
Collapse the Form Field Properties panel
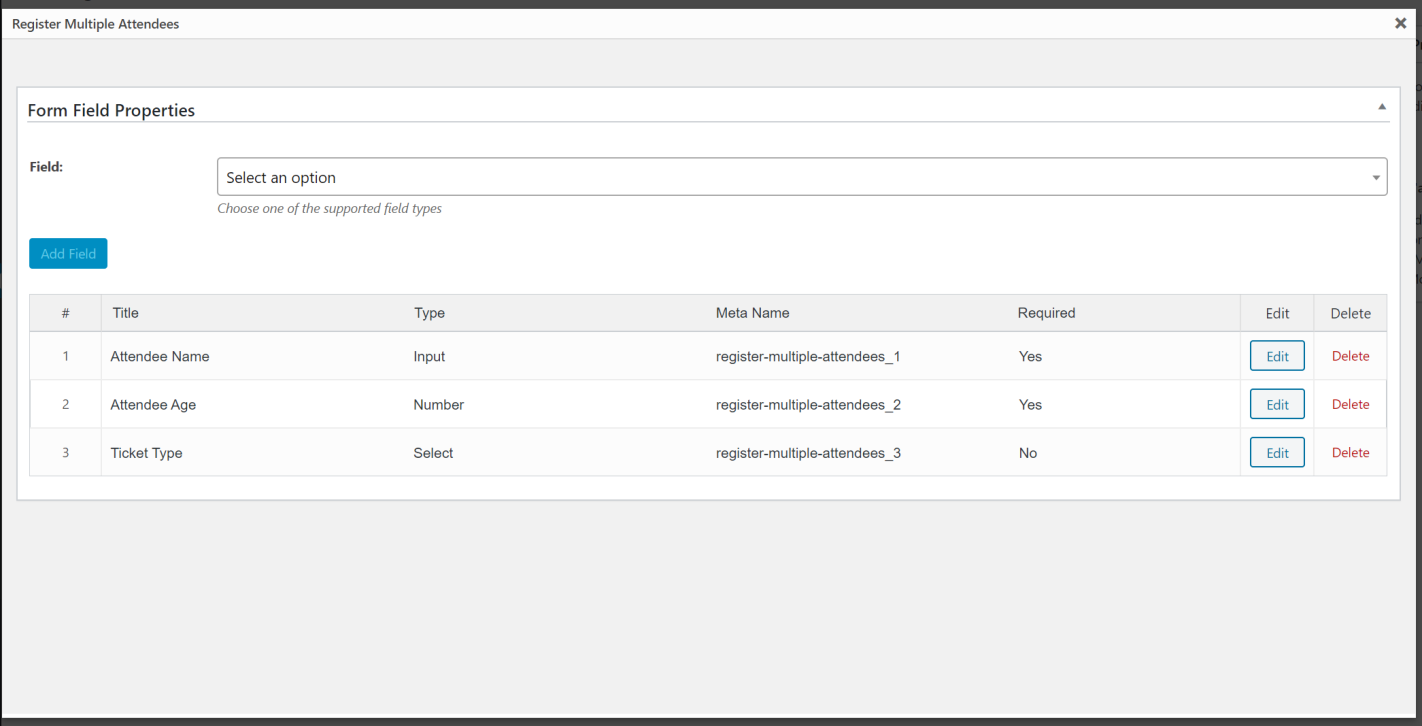click(1382, 107)
